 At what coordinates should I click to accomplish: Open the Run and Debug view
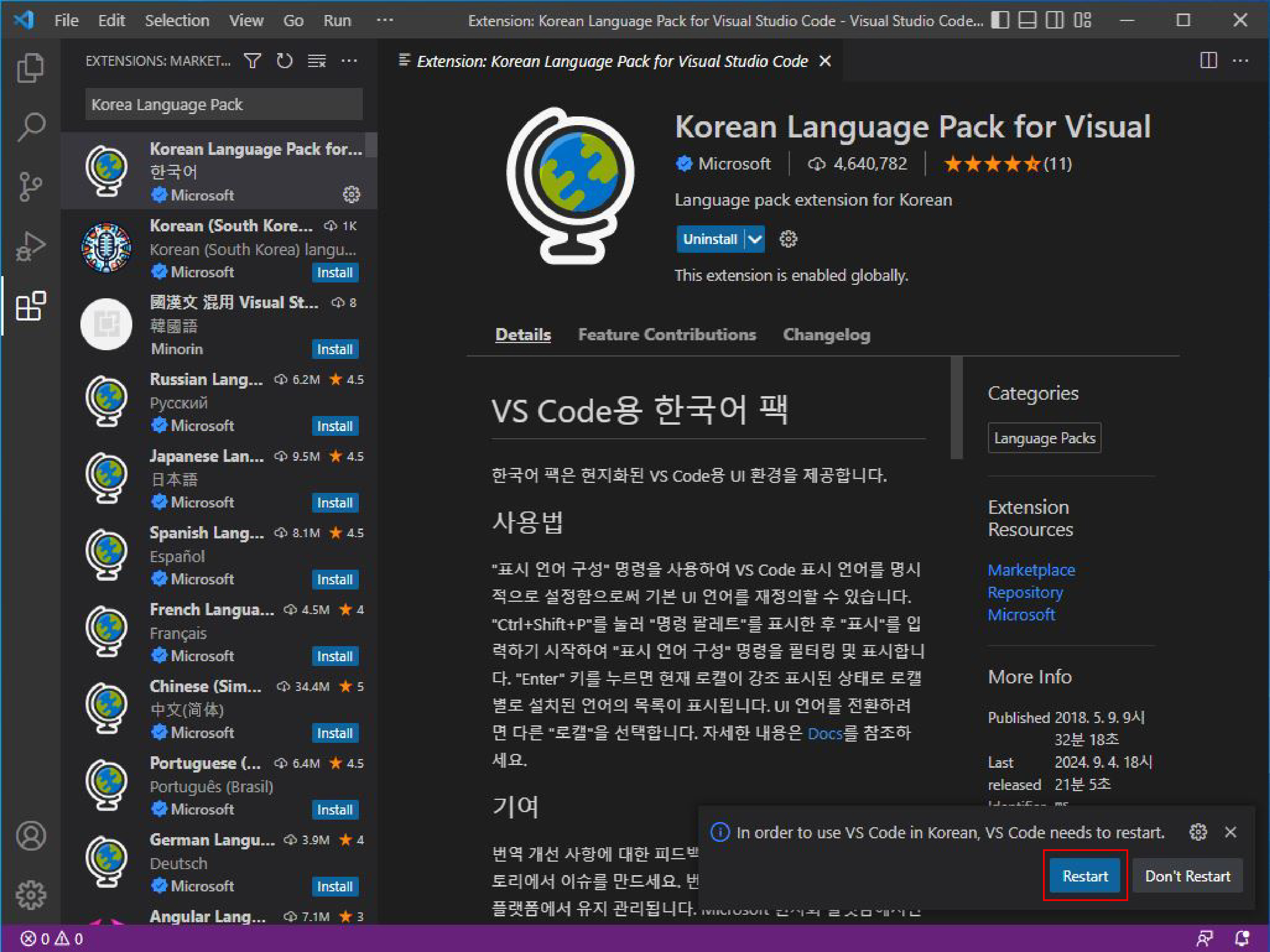coord(31,246)
